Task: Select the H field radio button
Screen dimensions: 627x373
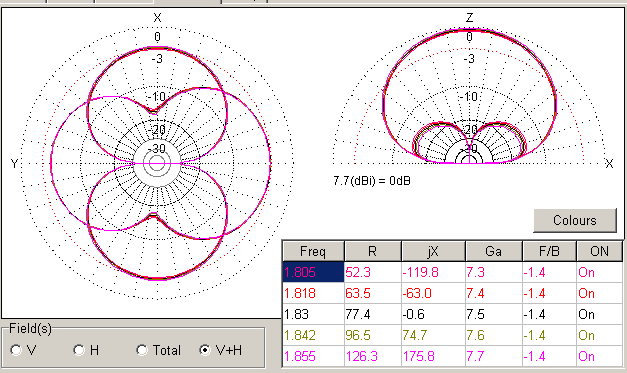Action: tap(79, 350)
